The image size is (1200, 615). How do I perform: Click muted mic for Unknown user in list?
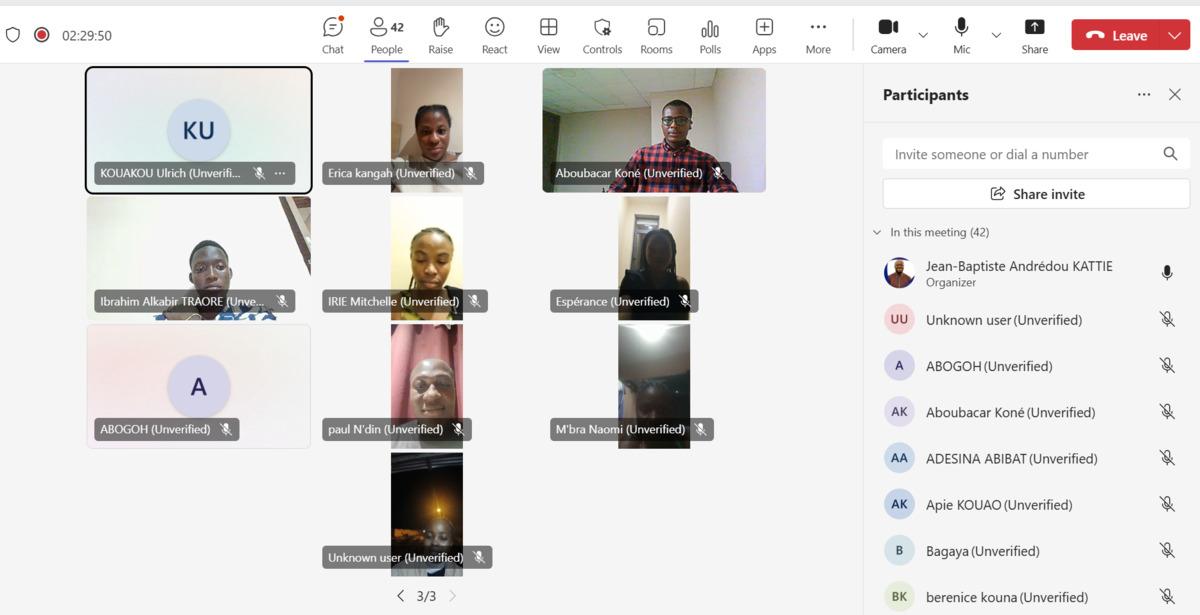(1166, 320)
